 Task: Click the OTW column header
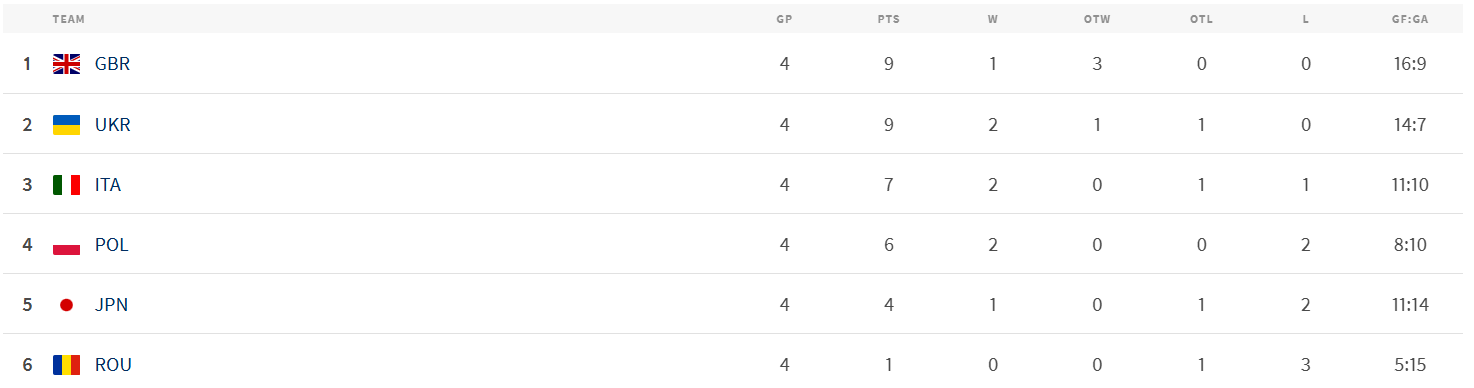(1097, 19)
